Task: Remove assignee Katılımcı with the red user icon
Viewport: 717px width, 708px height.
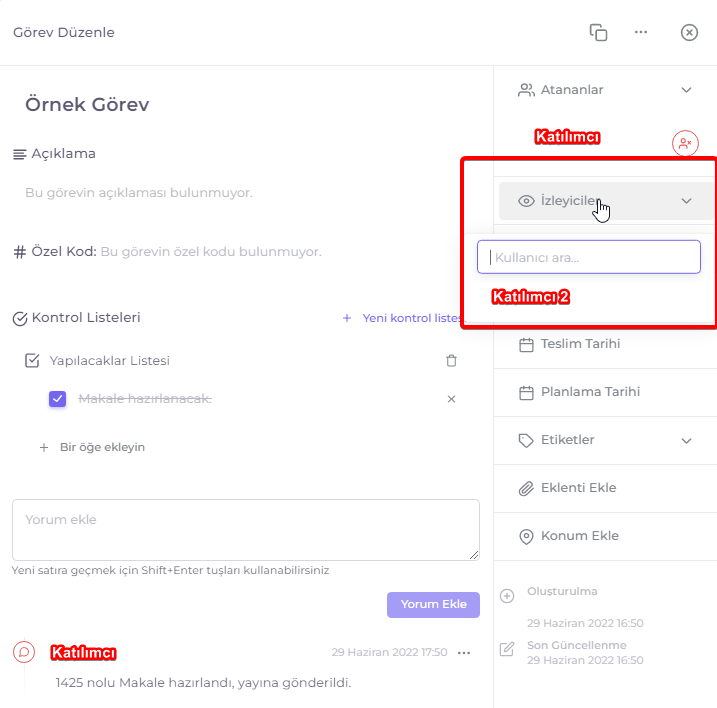Action: coord(685,144)
